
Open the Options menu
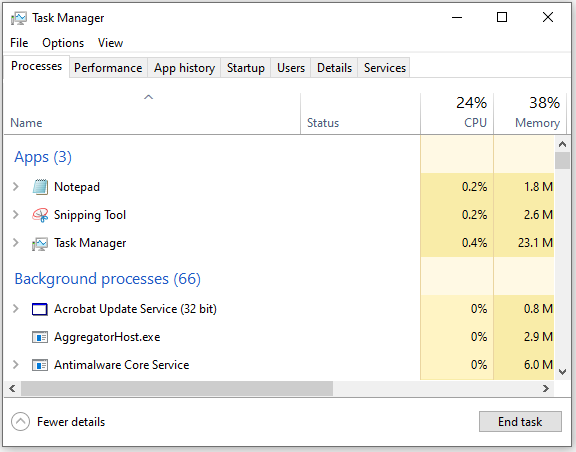tap(63, 43)
